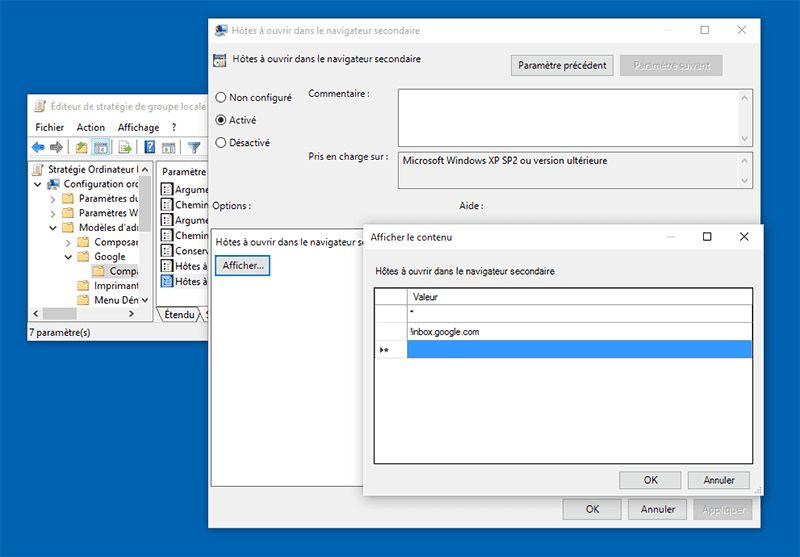
Task: Click the funnel Filter toolbar icon
Action: click(194, 147)
